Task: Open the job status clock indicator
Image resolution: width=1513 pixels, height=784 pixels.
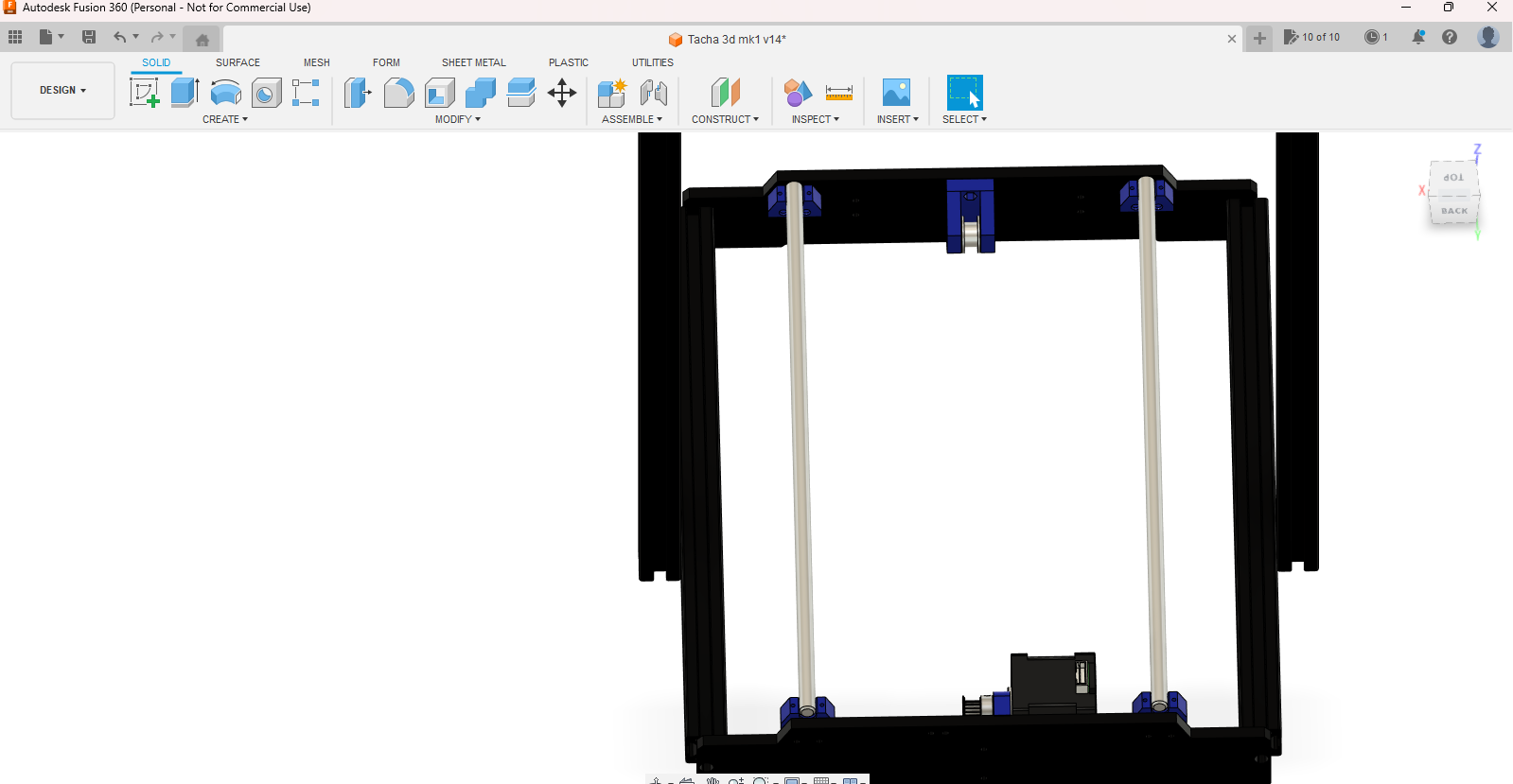Action: tap(1376, 37)
